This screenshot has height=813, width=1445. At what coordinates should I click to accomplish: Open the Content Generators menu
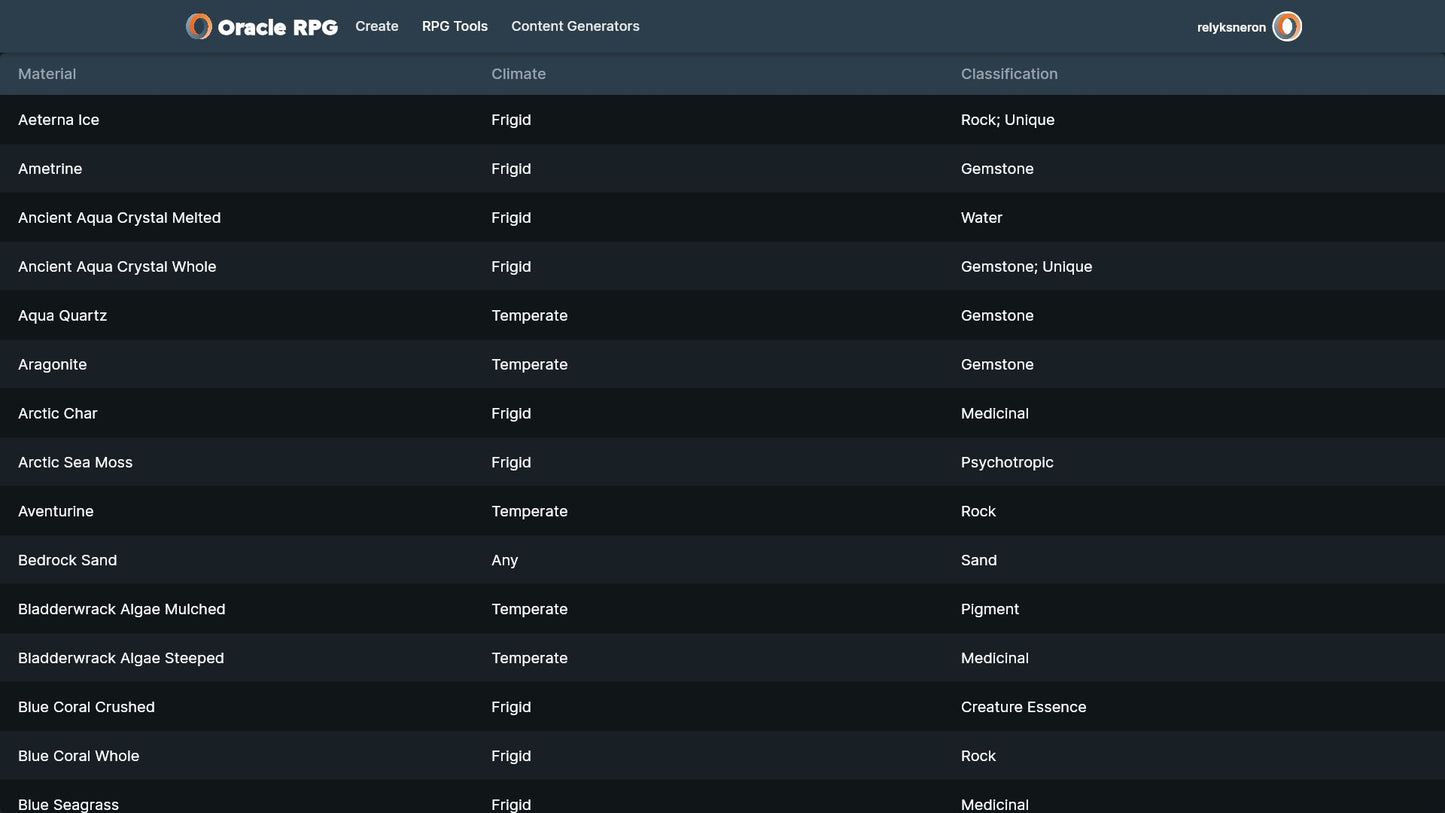[x=575, y=27]
